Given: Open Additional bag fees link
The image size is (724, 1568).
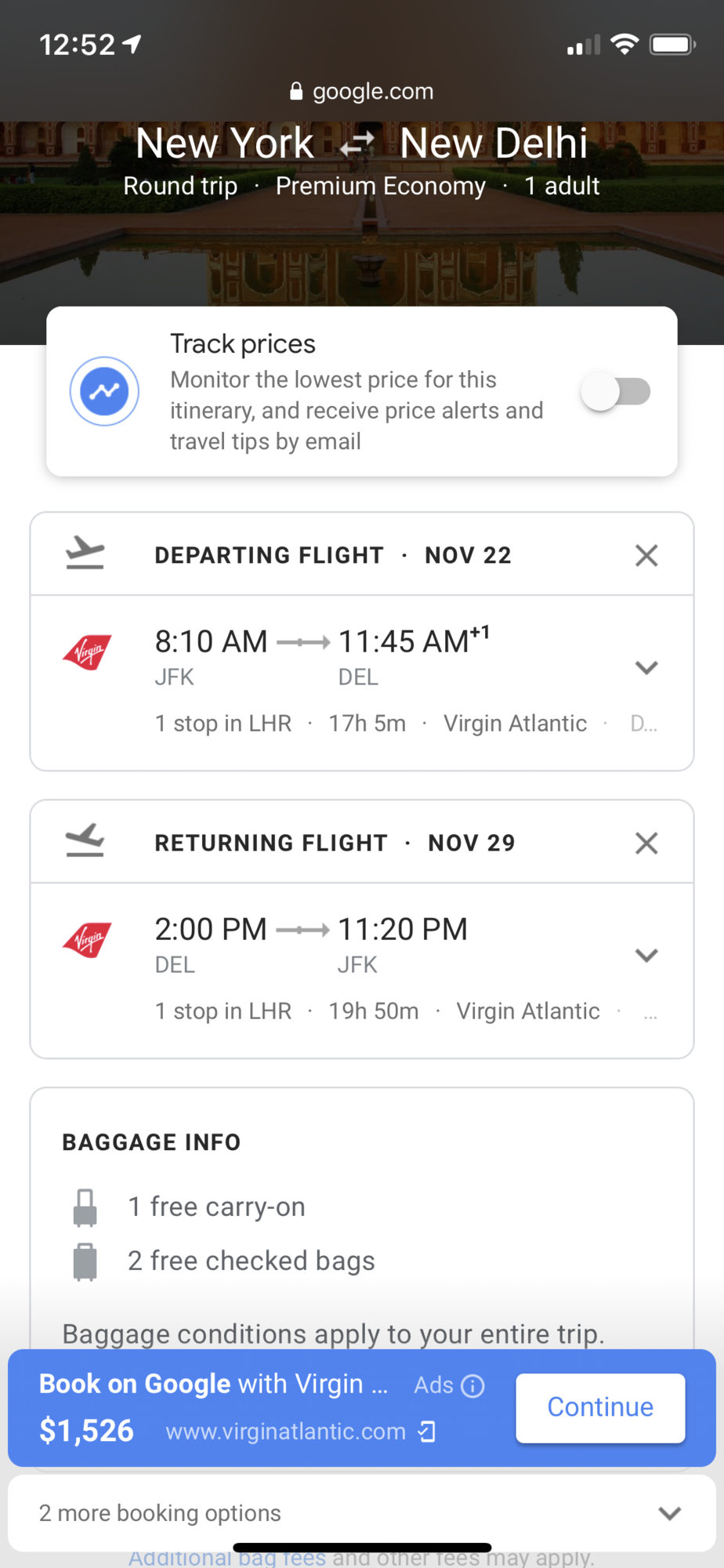Looking at the screenshot, I should coord(227,1559).
